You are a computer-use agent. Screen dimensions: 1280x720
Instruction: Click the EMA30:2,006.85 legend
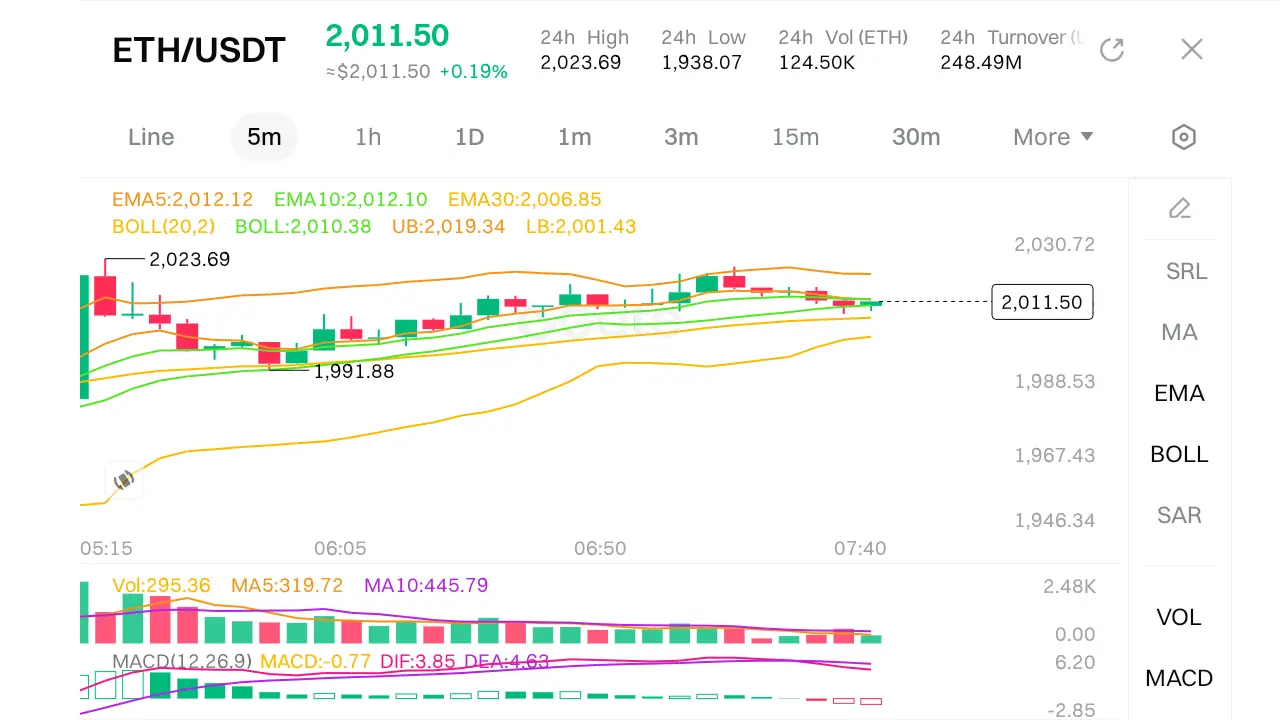[x=525, y=200]
